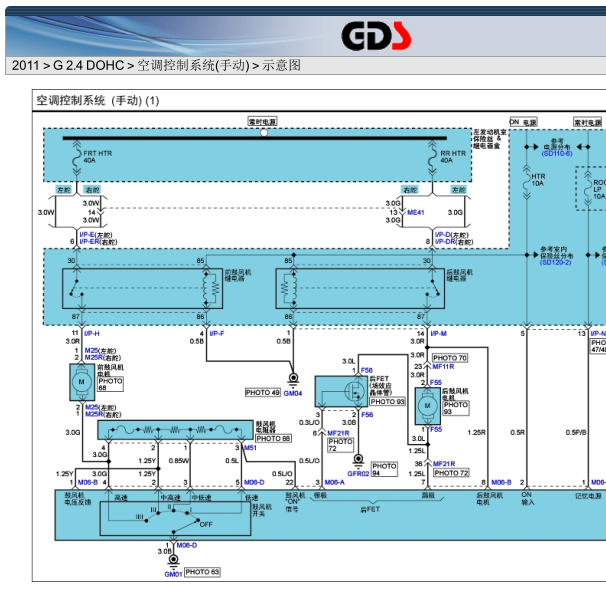Open PHOTO 94 reference box
This screenshot has height=596, width=606.
click(384, 469)
